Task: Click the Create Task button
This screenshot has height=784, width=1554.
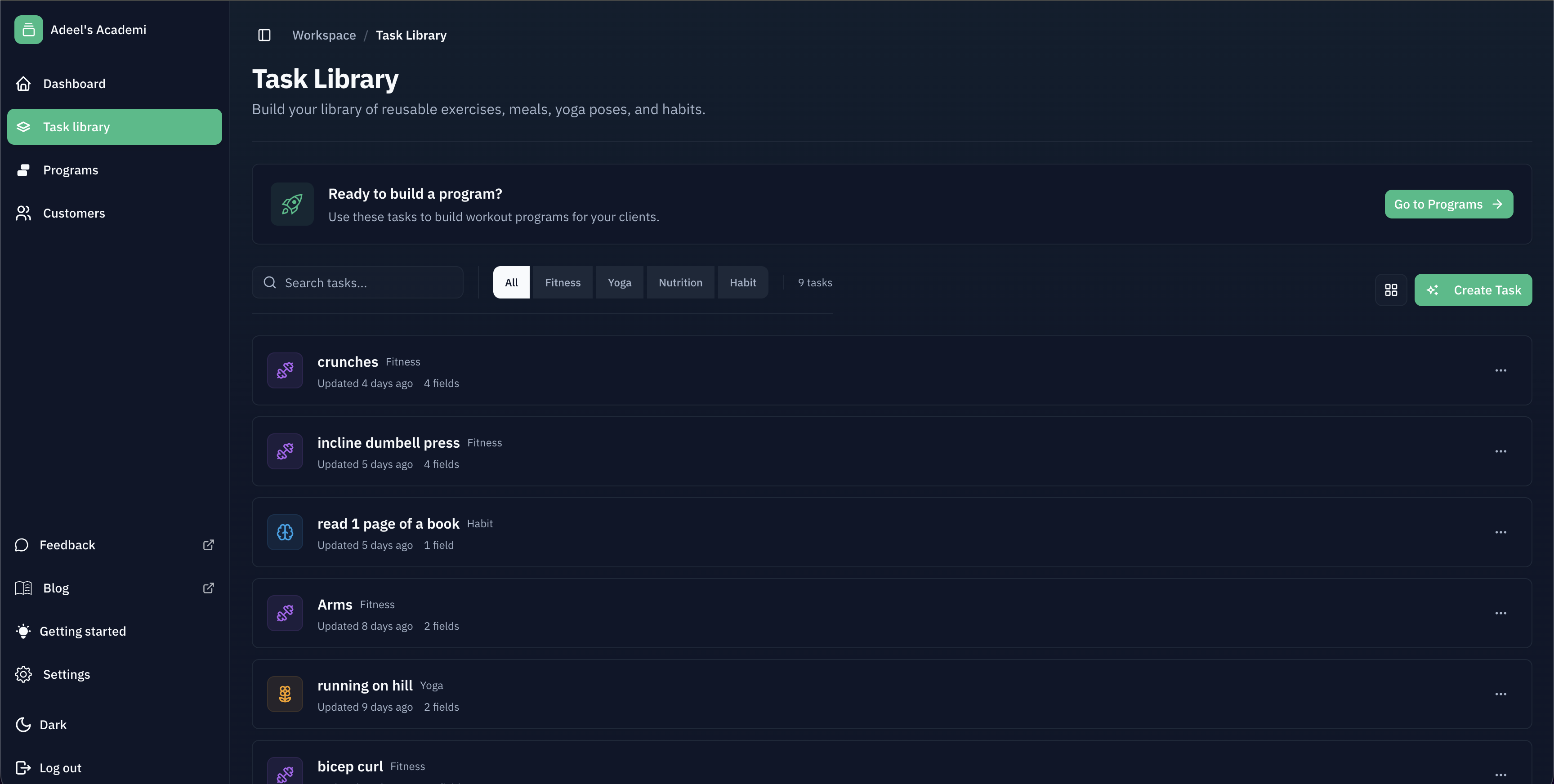Action: [1473, 290]
